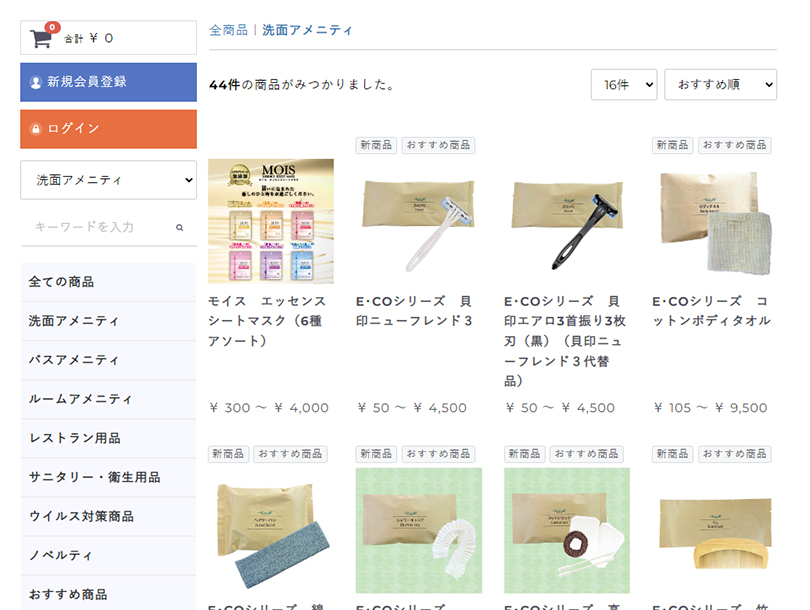The width and height of the screenshot is (810, 610).
Task: Open white razor 貝印ニューフレンド3 image
Action: point(418,221)
